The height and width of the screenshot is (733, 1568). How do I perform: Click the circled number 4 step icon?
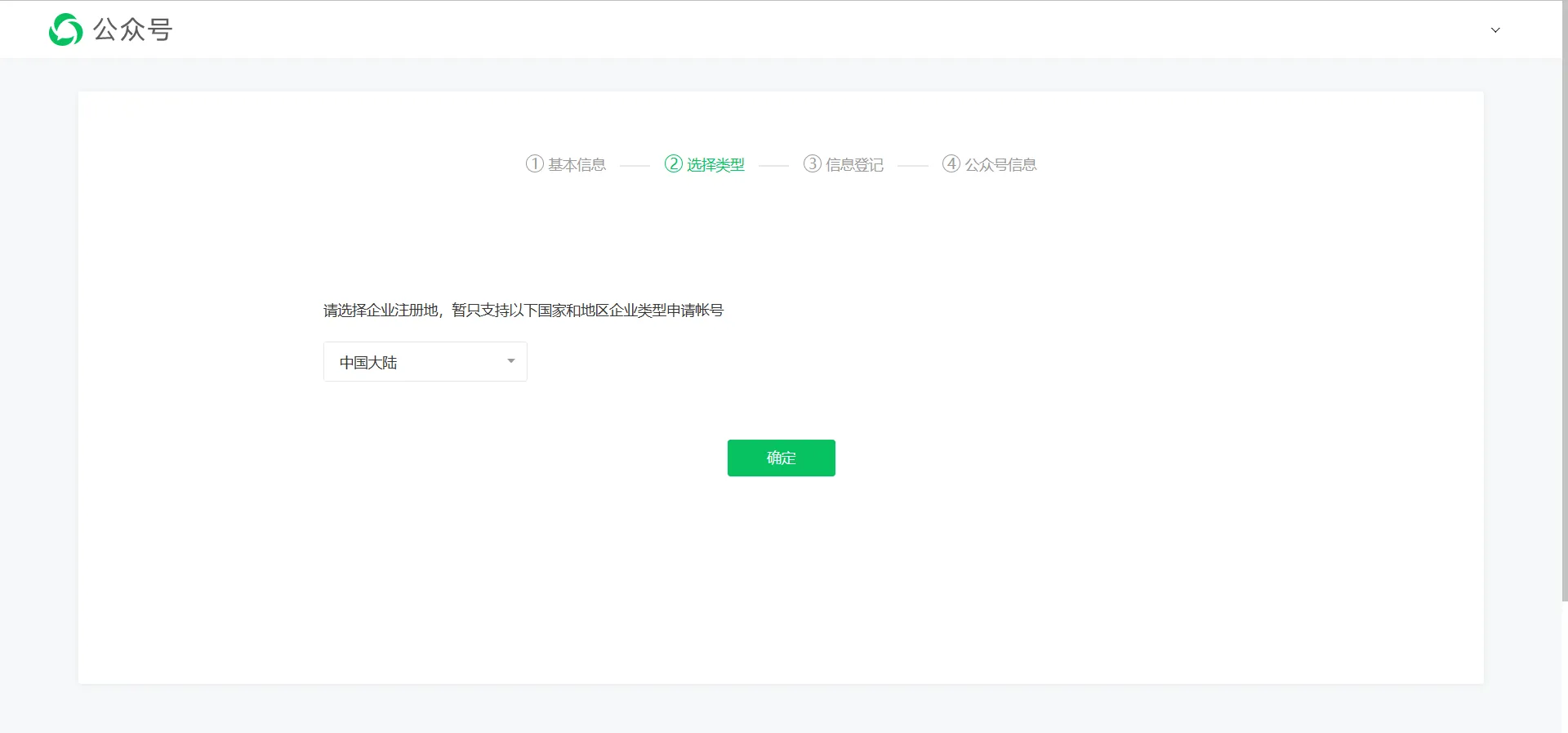point(951,164)
